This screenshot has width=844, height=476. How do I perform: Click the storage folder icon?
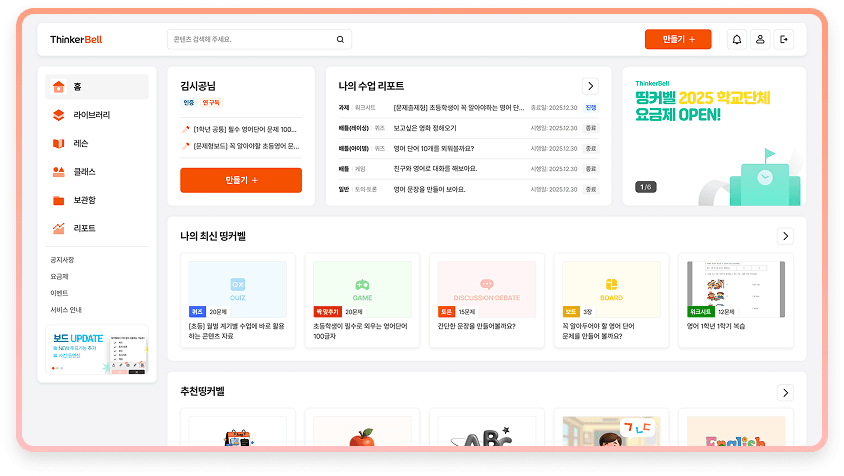coord(59,200)
